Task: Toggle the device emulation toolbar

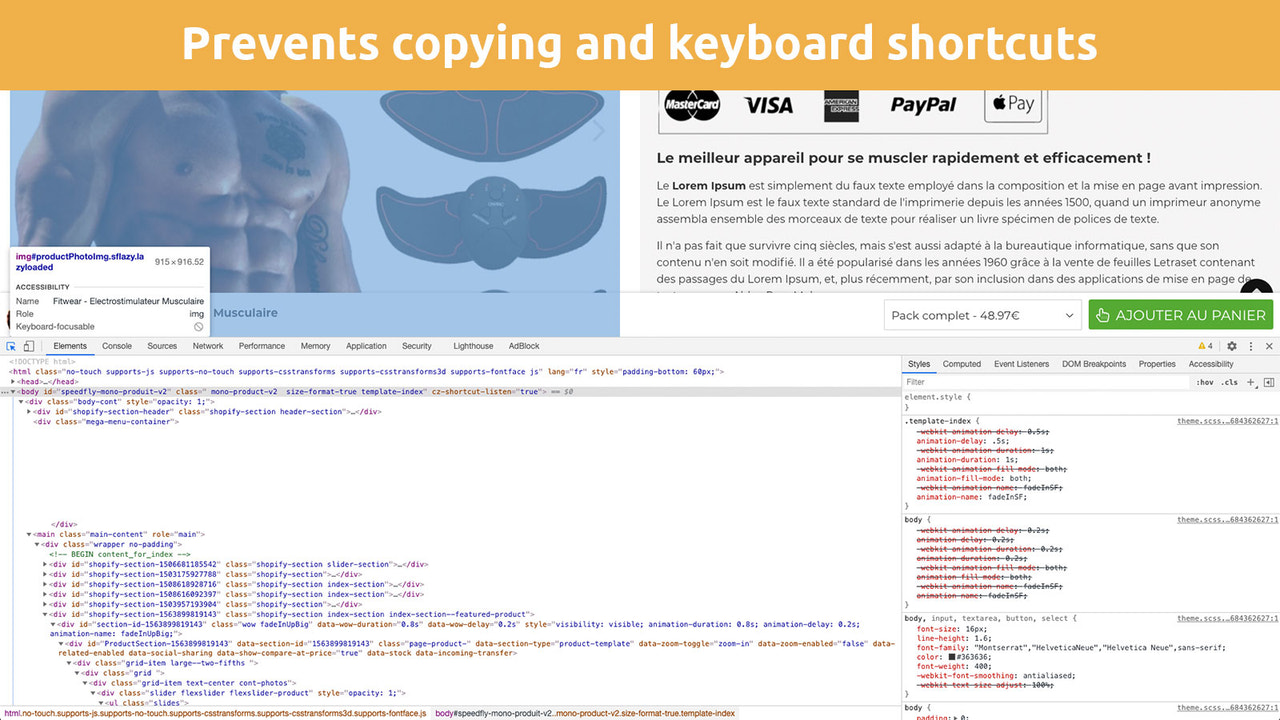Action: [27, 346]
